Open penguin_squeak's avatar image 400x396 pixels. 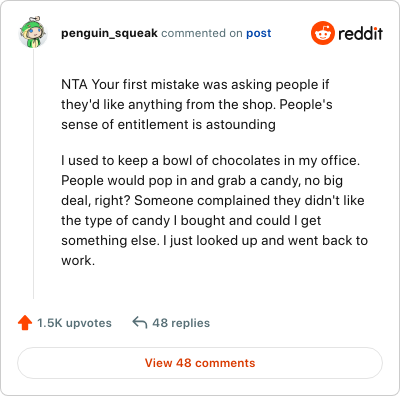(x=33, y=32)
